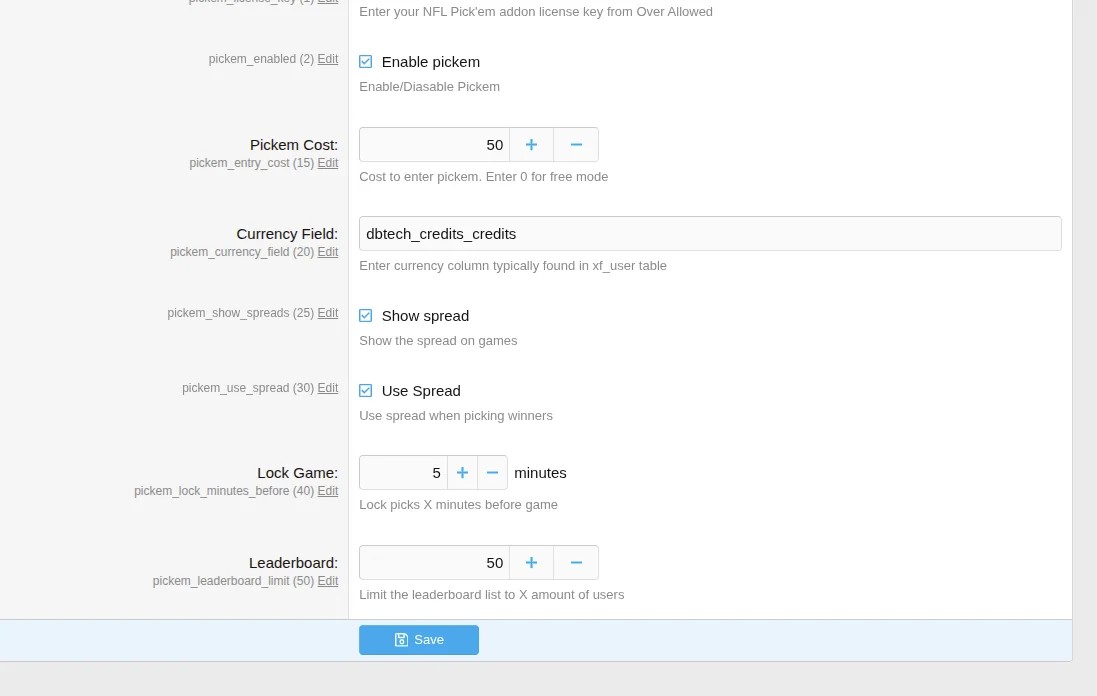Edit the pickem_entry_cost option
This screenshot has width=1097, height=696.
tap(328, 163)
